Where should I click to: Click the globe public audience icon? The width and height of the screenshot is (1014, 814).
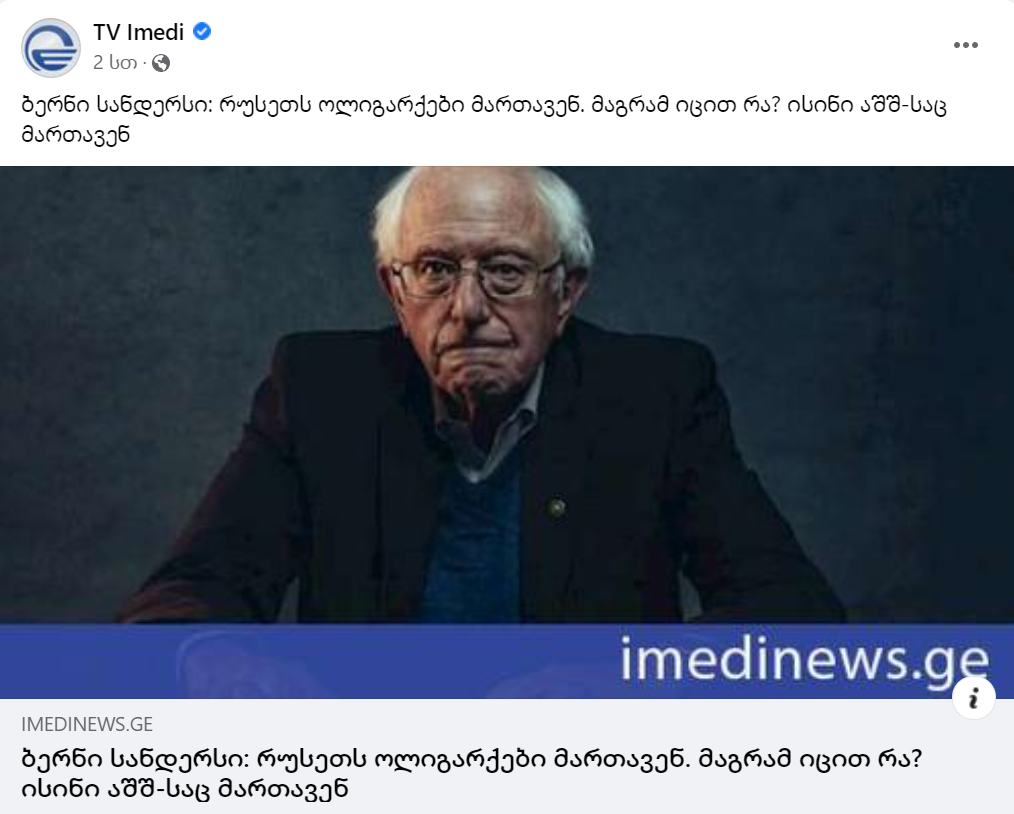point(161,63)
